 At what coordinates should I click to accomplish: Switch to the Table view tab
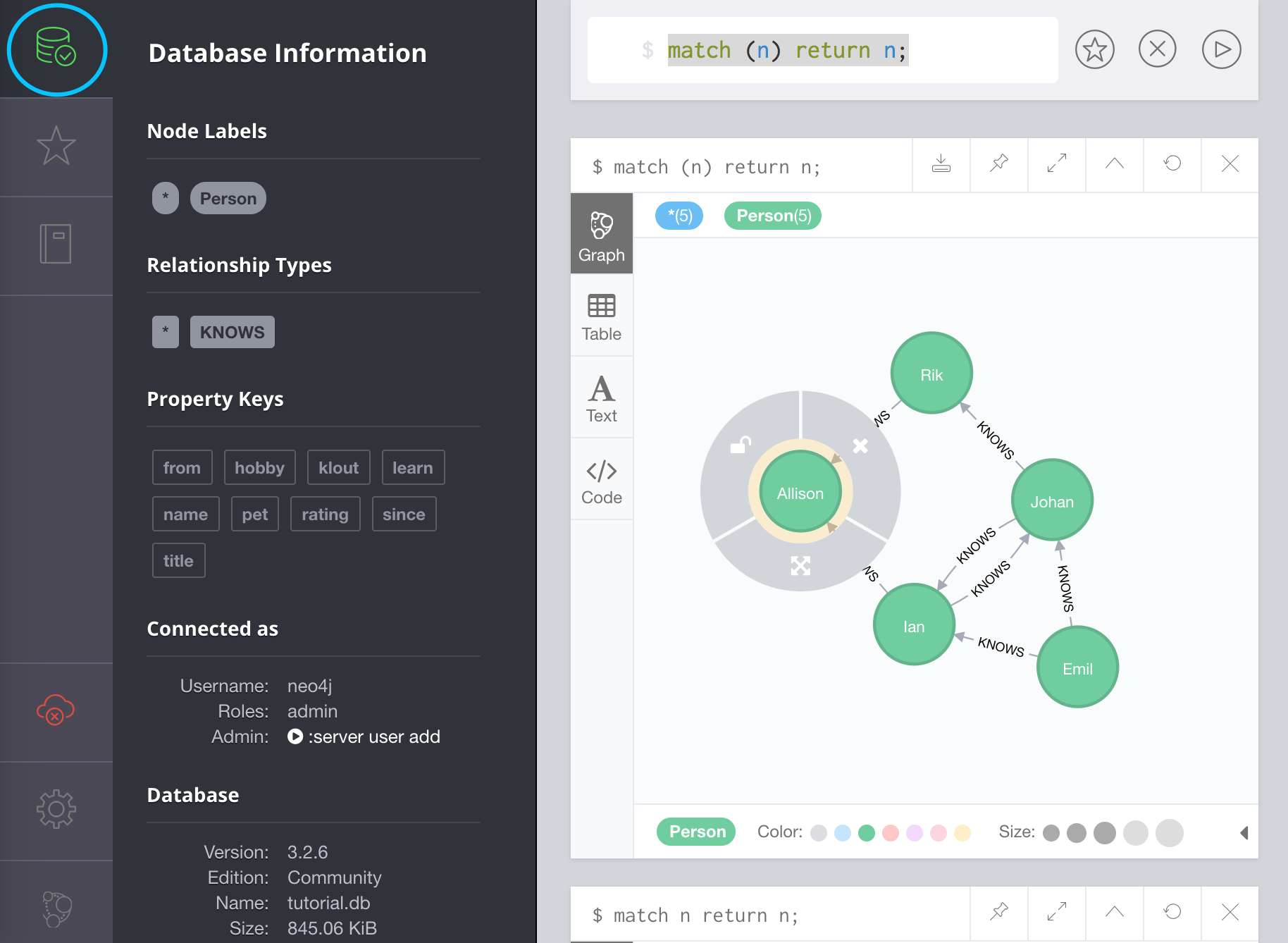(x=601, y=317)
